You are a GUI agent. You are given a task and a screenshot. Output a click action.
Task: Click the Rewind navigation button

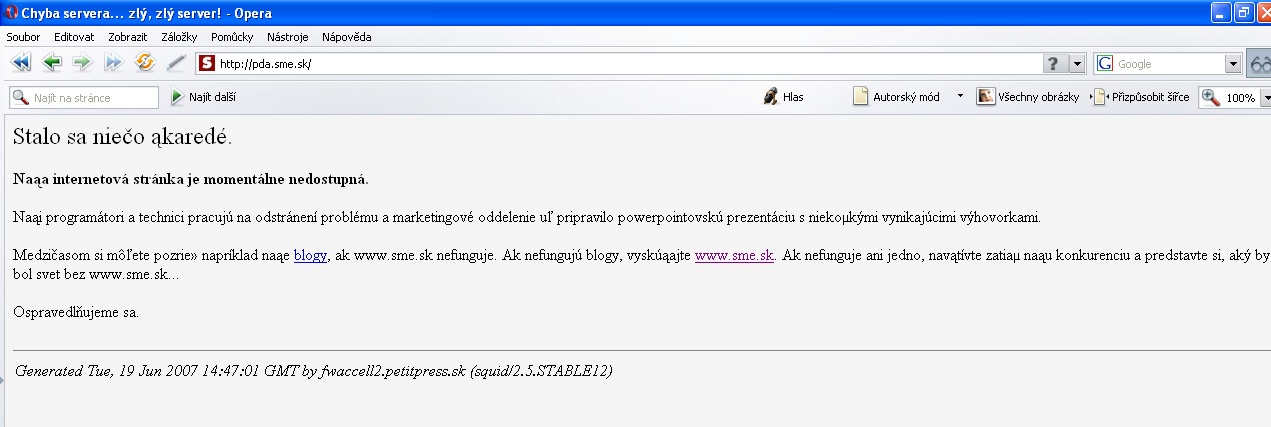[20, 63]
